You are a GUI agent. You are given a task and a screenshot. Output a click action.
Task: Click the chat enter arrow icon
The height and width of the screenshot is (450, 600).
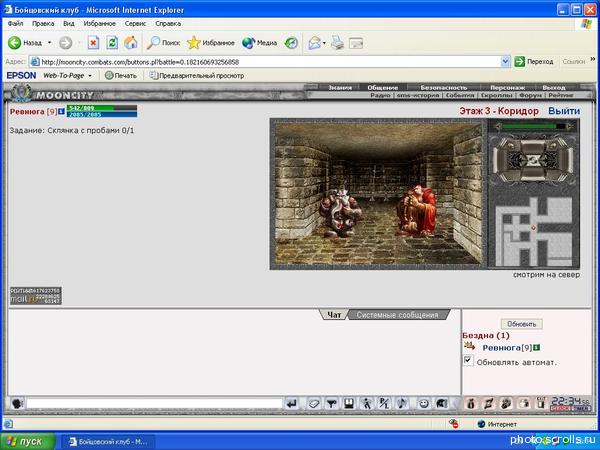(292, 404)
